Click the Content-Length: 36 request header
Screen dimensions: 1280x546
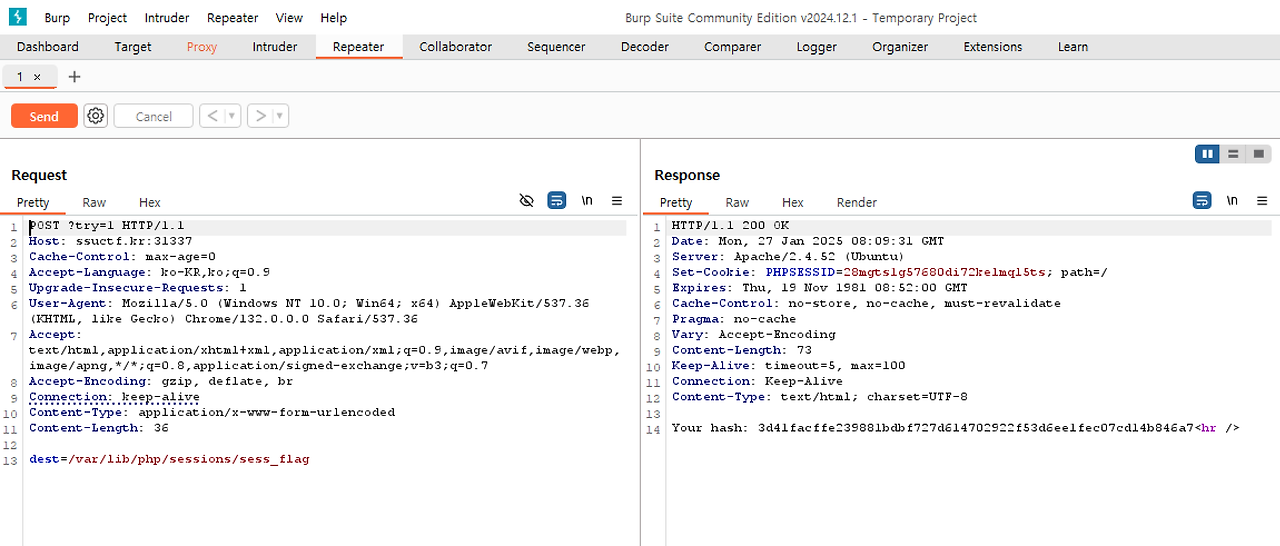click(99, 428)
